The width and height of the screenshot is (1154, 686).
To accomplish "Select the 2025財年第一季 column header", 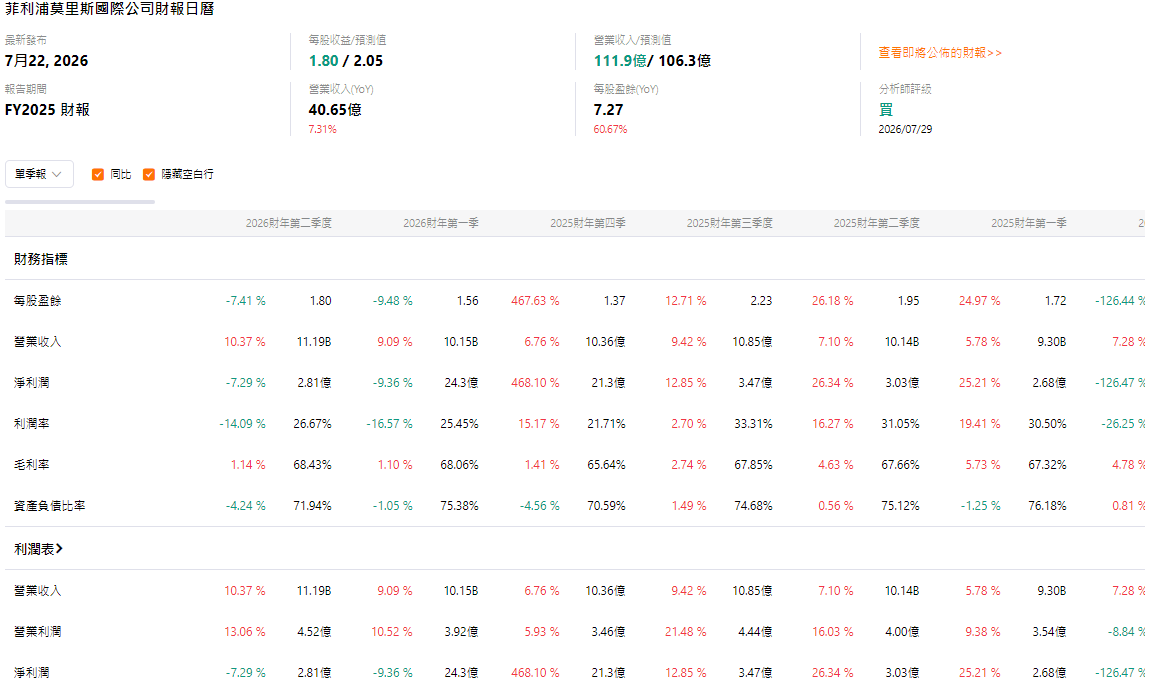I will click(1029, 223).
